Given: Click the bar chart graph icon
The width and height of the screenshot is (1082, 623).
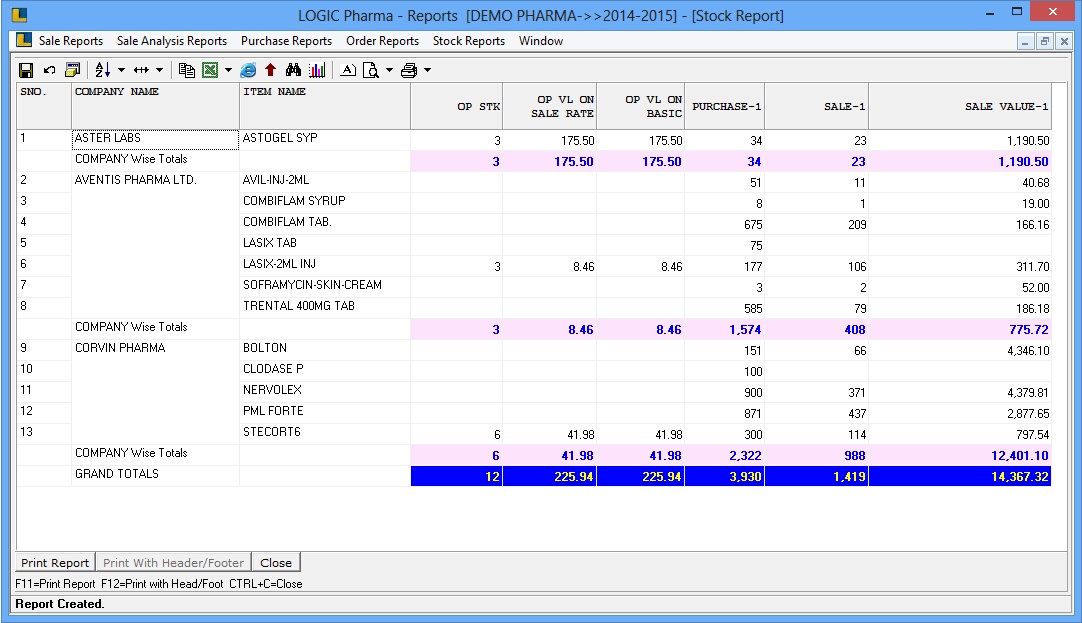Looking at the screenshot, I should coord(317,70).
